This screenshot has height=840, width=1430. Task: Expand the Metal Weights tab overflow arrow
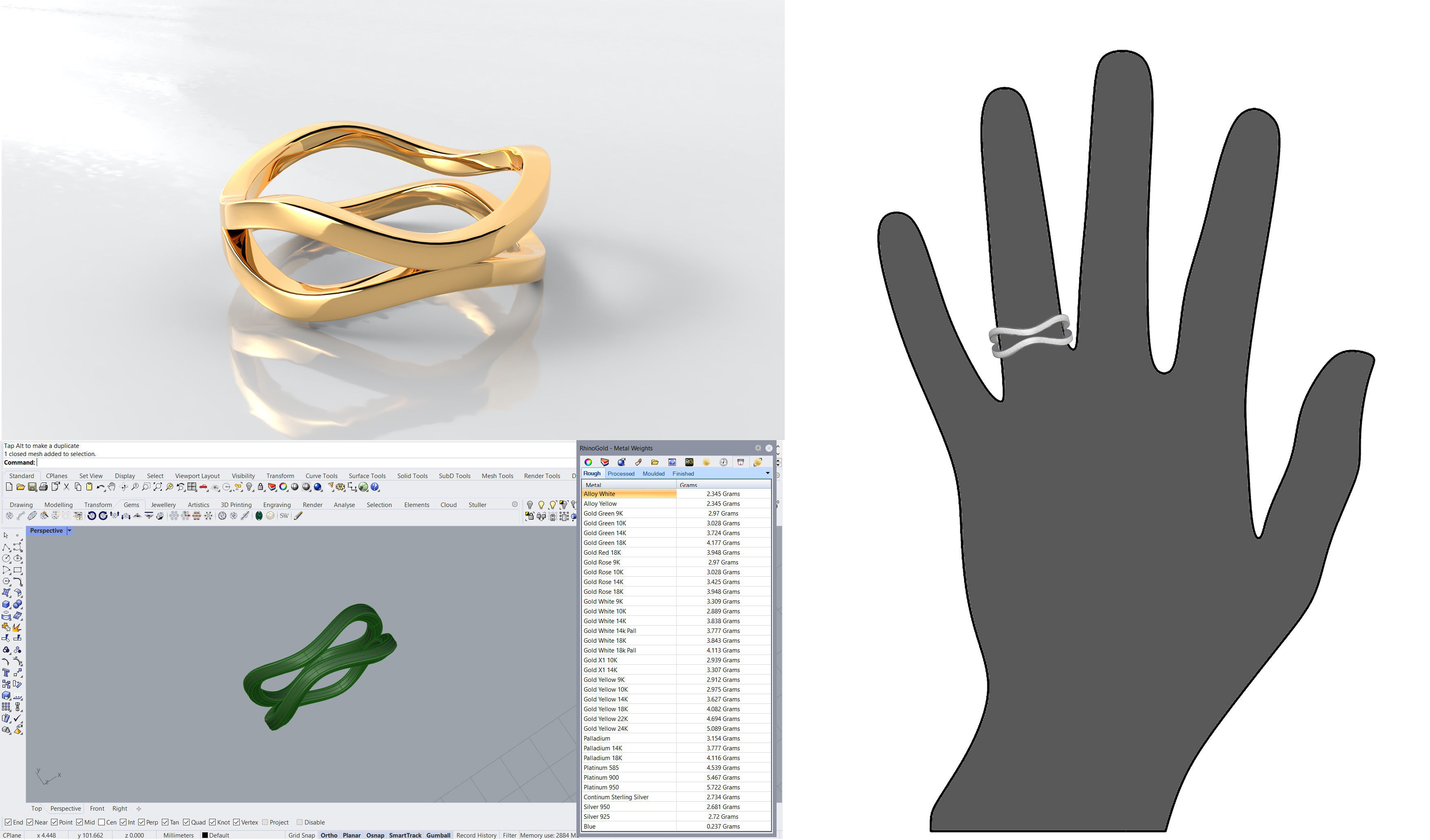pyautogui.click(x=768, y=474)
